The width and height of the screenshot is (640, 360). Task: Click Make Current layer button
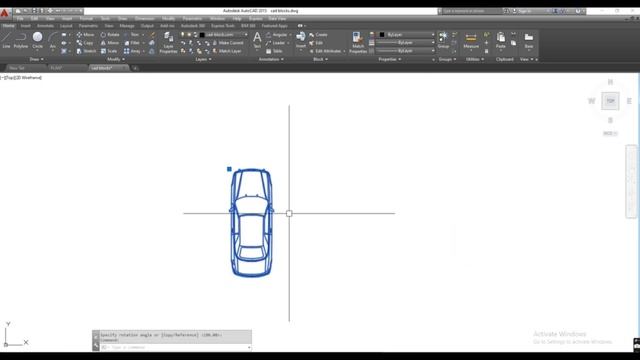[228, 43]
